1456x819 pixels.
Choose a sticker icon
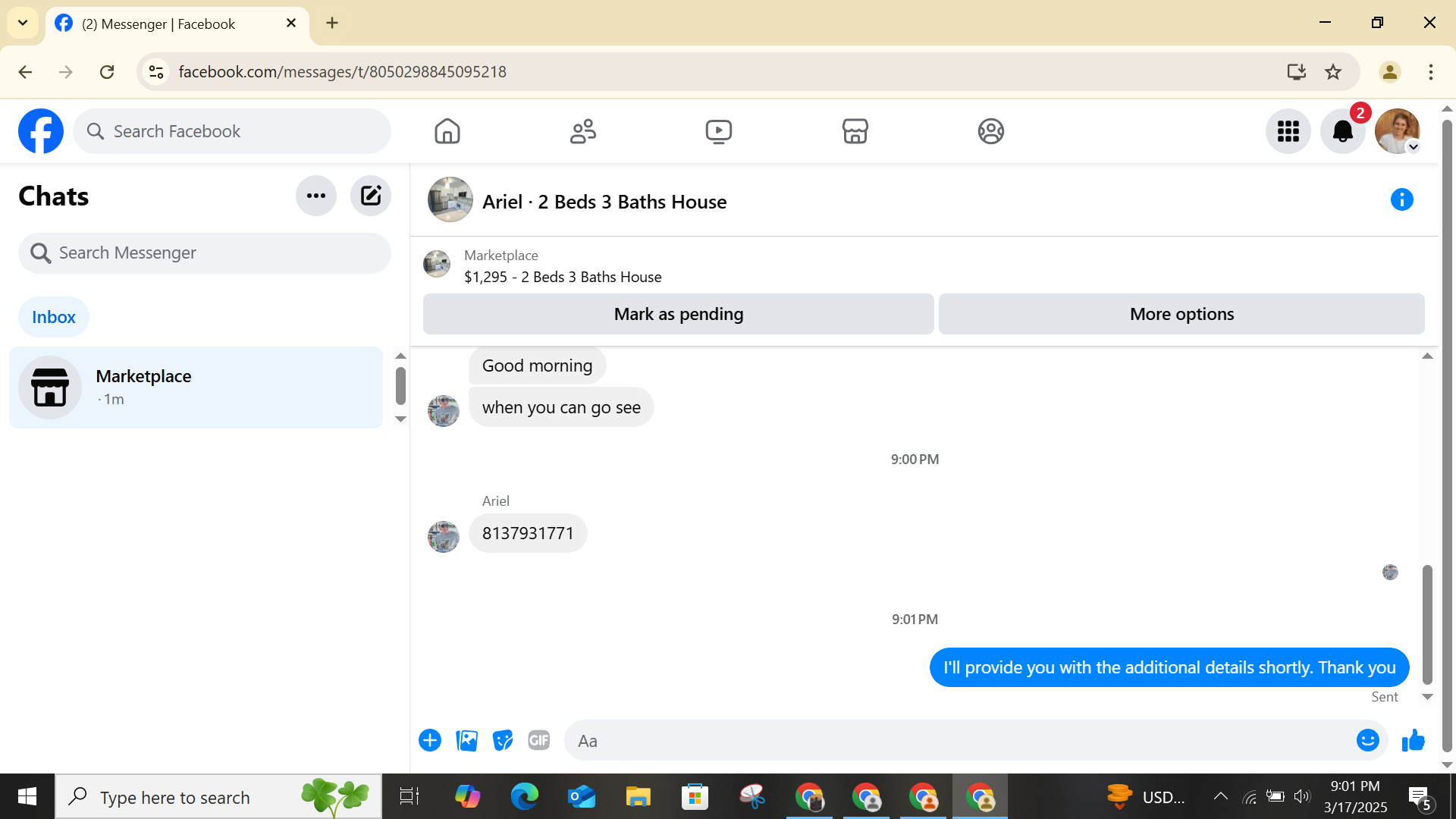[x=503, y=740]
